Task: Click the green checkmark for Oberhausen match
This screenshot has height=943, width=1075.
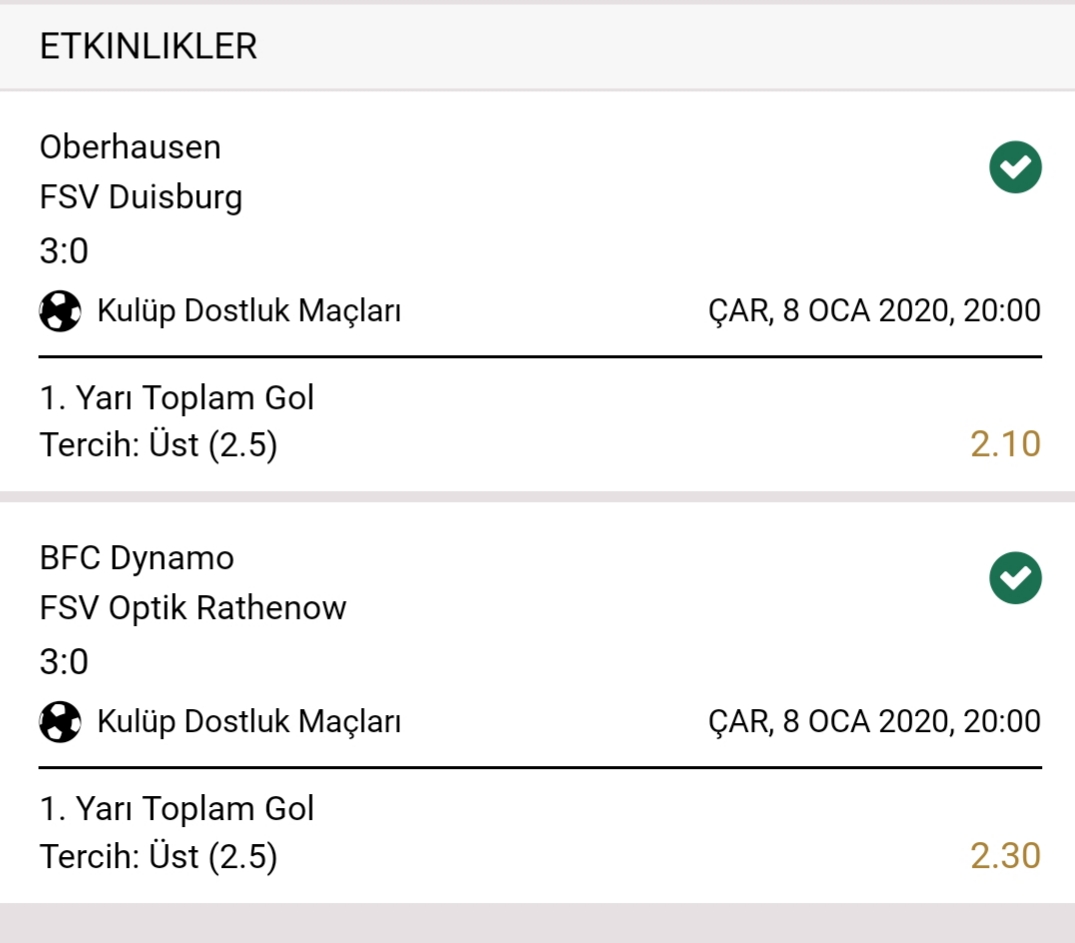Action: pyautogui.click(x=1015, y=167)
